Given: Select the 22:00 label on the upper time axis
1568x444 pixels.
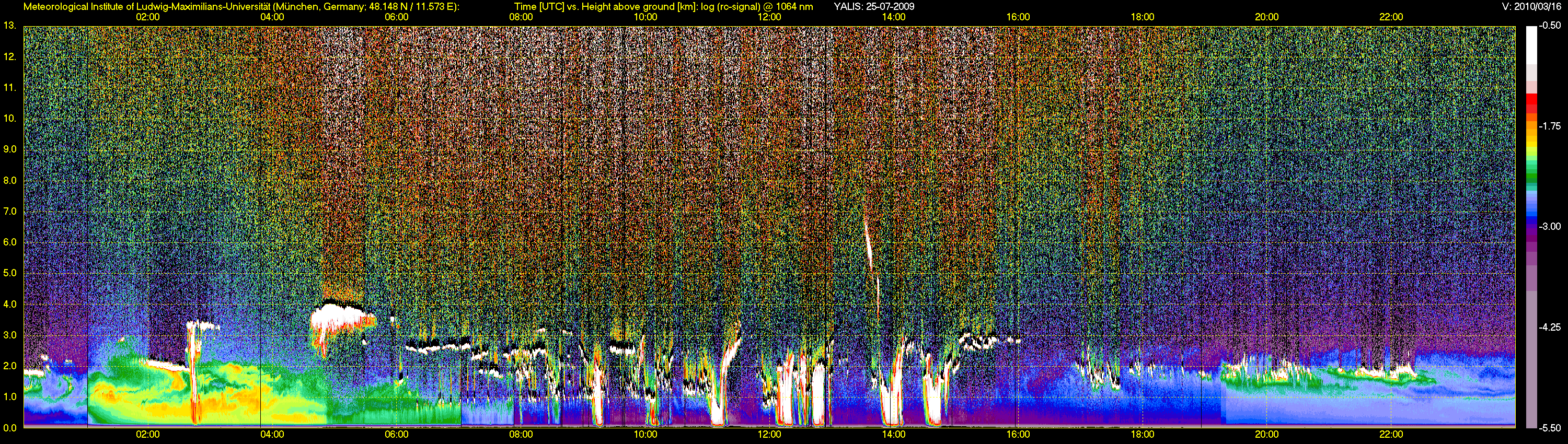Looking at the screenshot, I should tap(1391, 17).
